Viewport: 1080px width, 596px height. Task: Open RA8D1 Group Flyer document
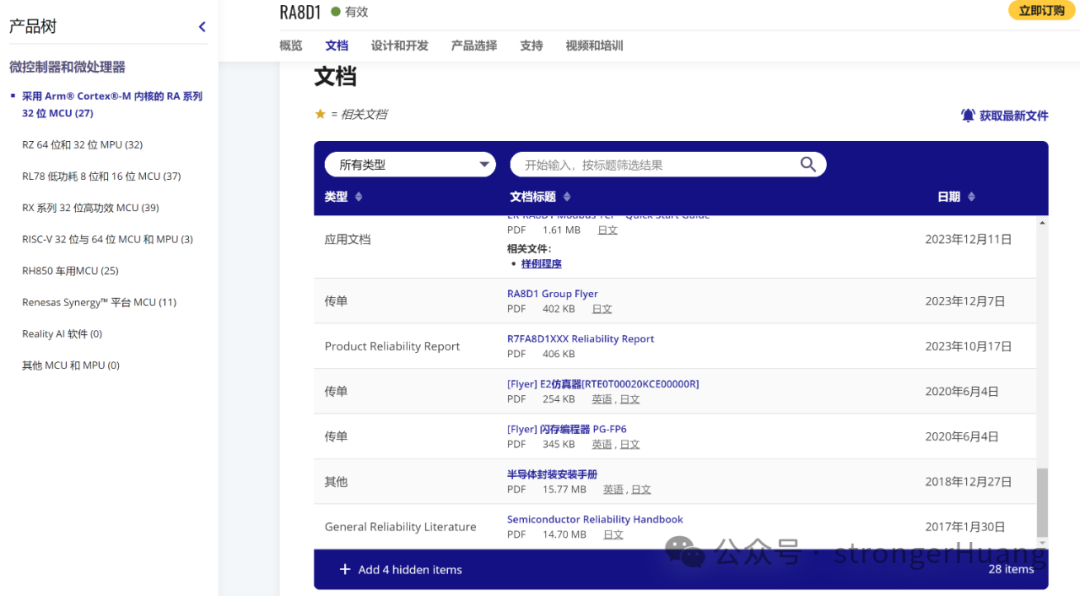click(x=552, y=294)
